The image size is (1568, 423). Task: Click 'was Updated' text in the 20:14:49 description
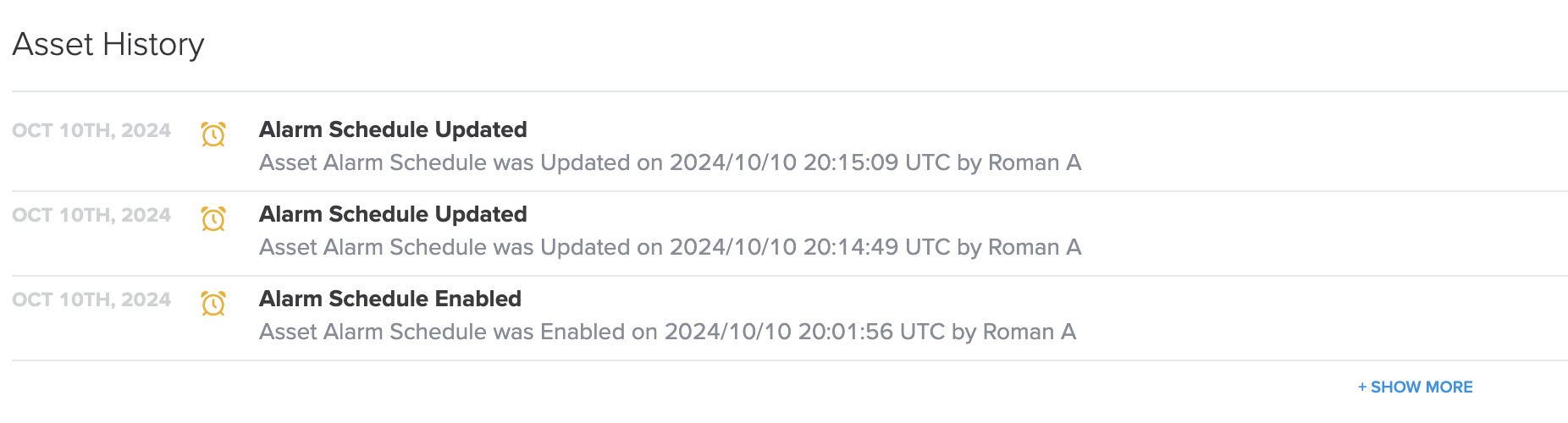[561, 247]
